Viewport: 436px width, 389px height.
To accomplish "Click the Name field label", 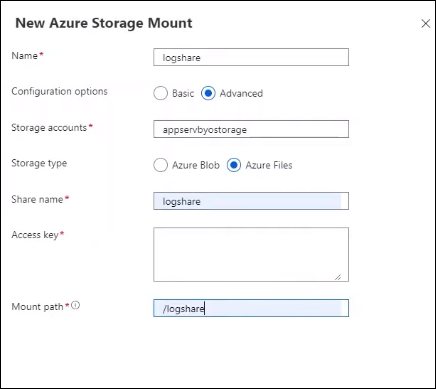I will click(25, 56).
